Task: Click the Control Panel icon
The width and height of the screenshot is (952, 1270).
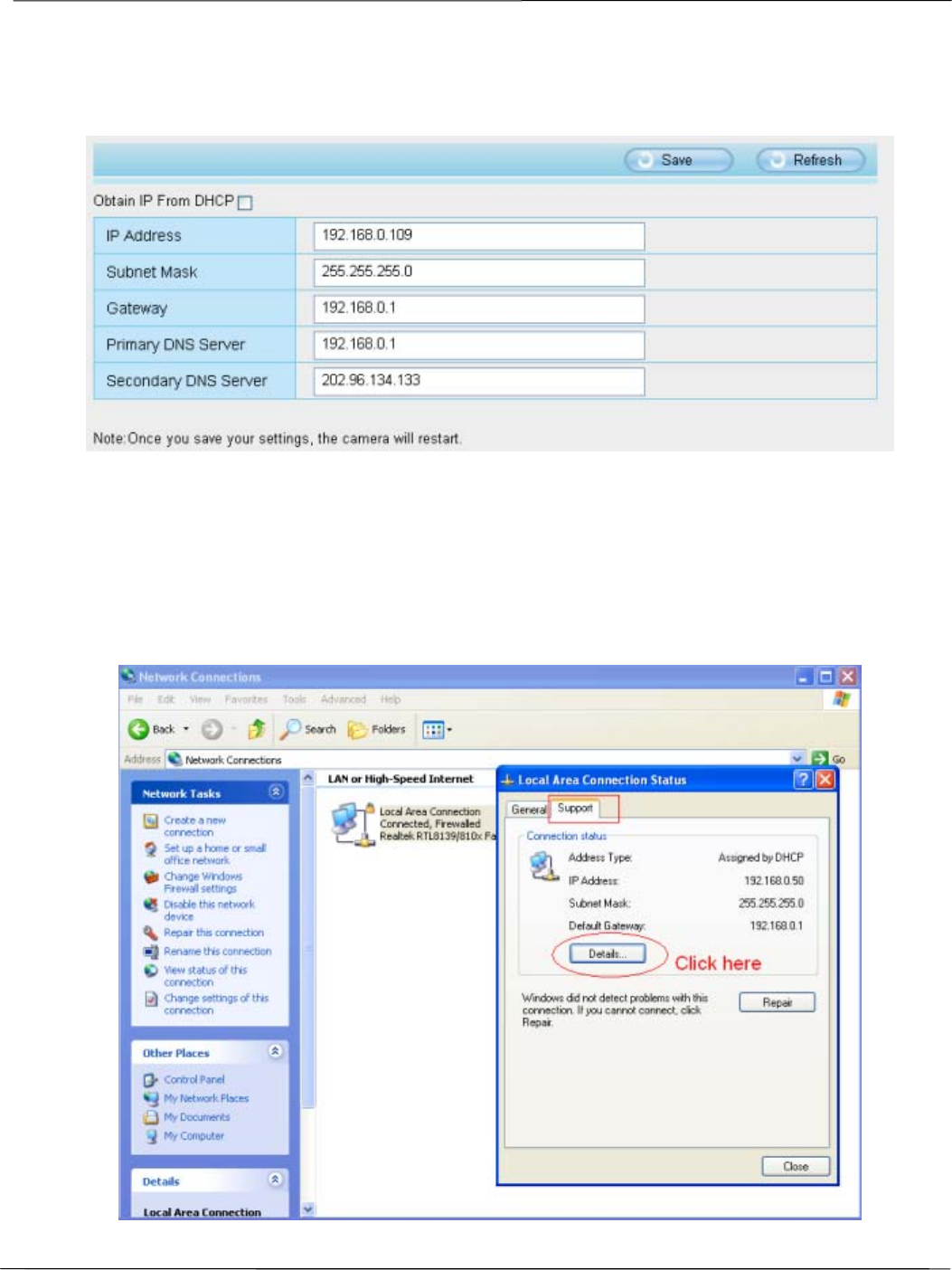Action: tap(151, 1079)
